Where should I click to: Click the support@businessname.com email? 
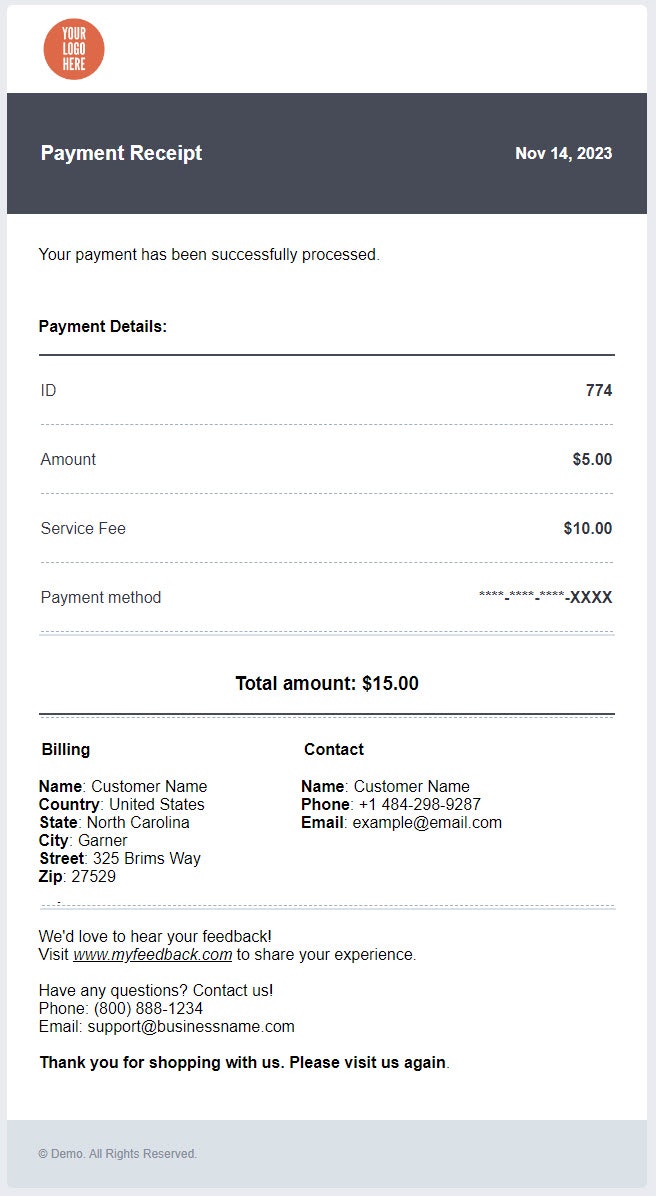191,1027
